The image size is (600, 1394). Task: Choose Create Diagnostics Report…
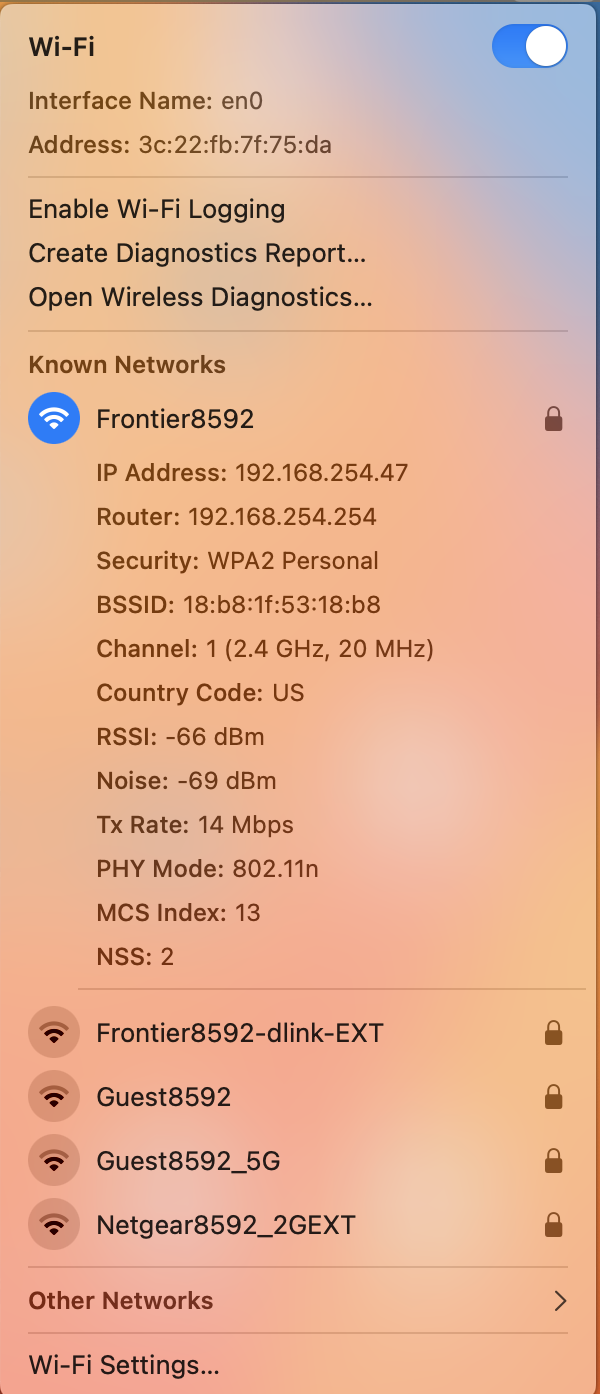click(x=197, y=253)
